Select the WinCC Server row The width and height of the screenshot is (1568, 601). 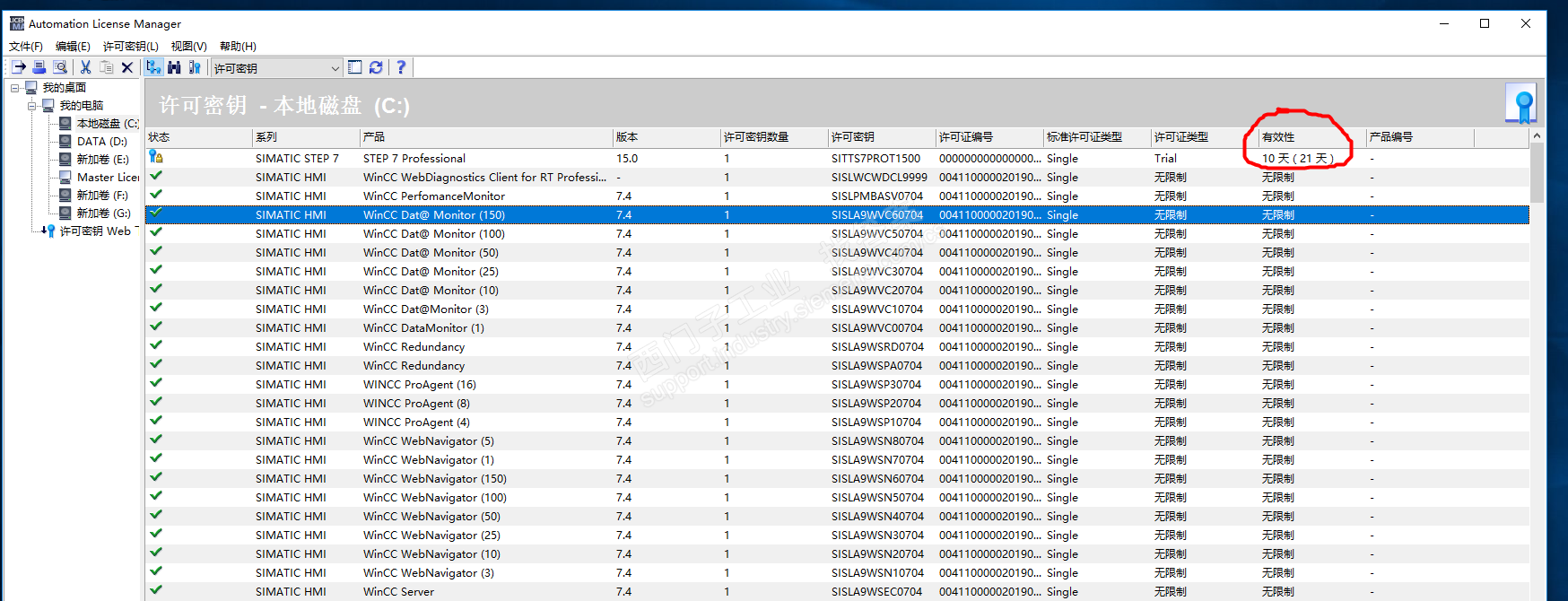[x=837, y=591]
